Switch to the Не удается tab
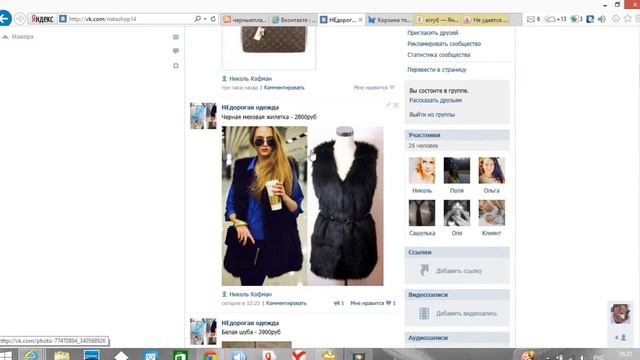Screen dimensions: 640x360 tap(485, 20)
